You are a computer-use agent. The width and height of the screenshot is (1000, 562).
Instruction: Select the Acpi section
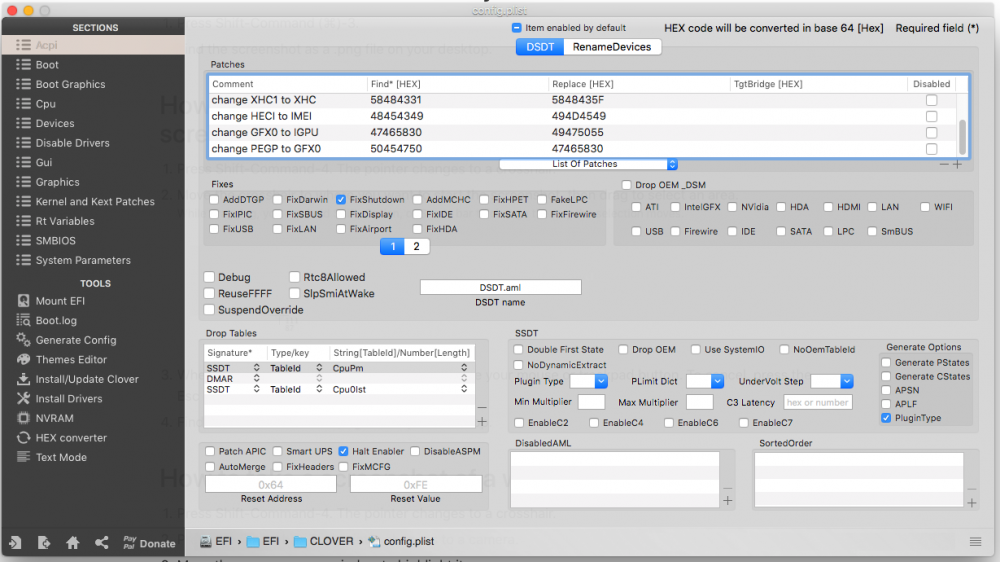pyautogui.click(x=92, y=45)
